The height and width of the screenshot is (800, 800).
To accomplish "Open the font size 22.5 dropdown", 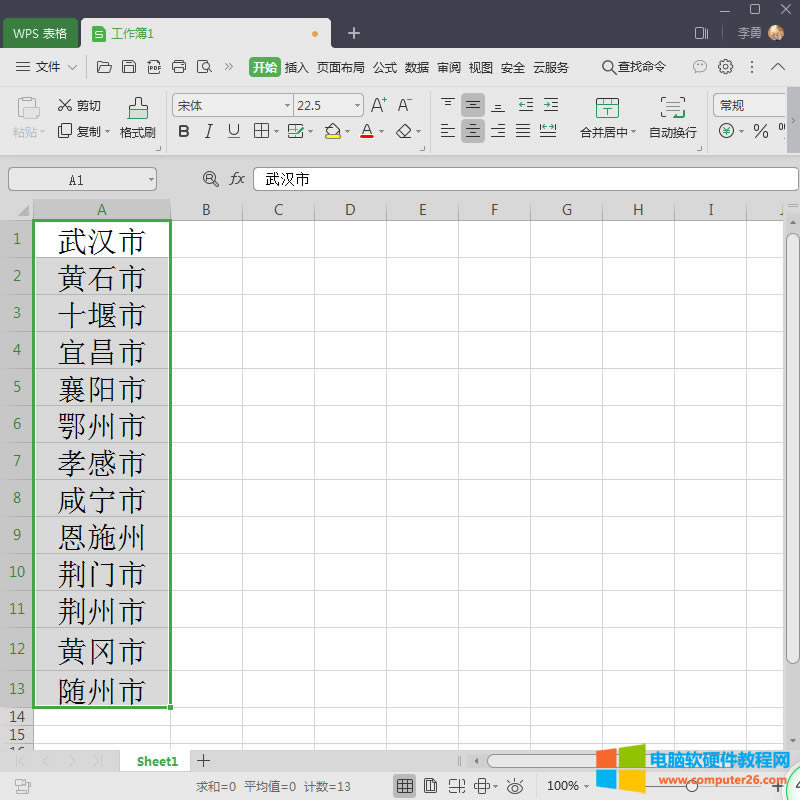I will (357, 105).
